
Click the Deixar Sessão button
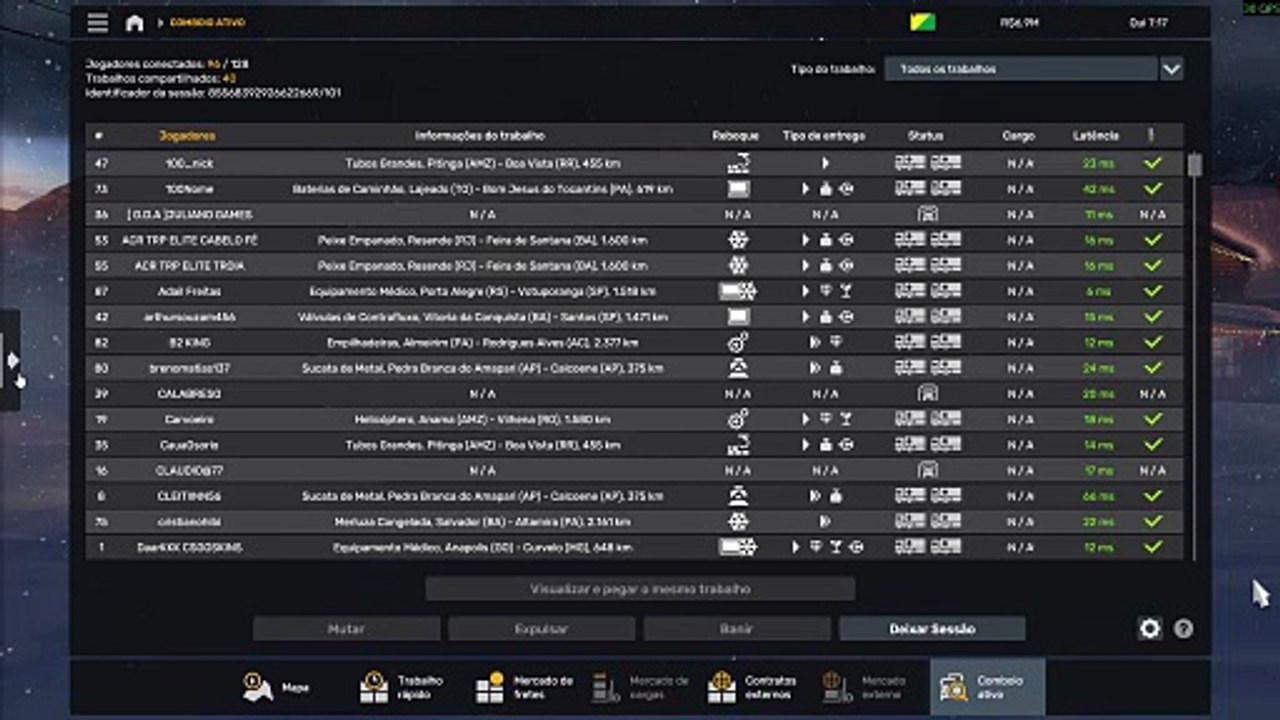932,629
